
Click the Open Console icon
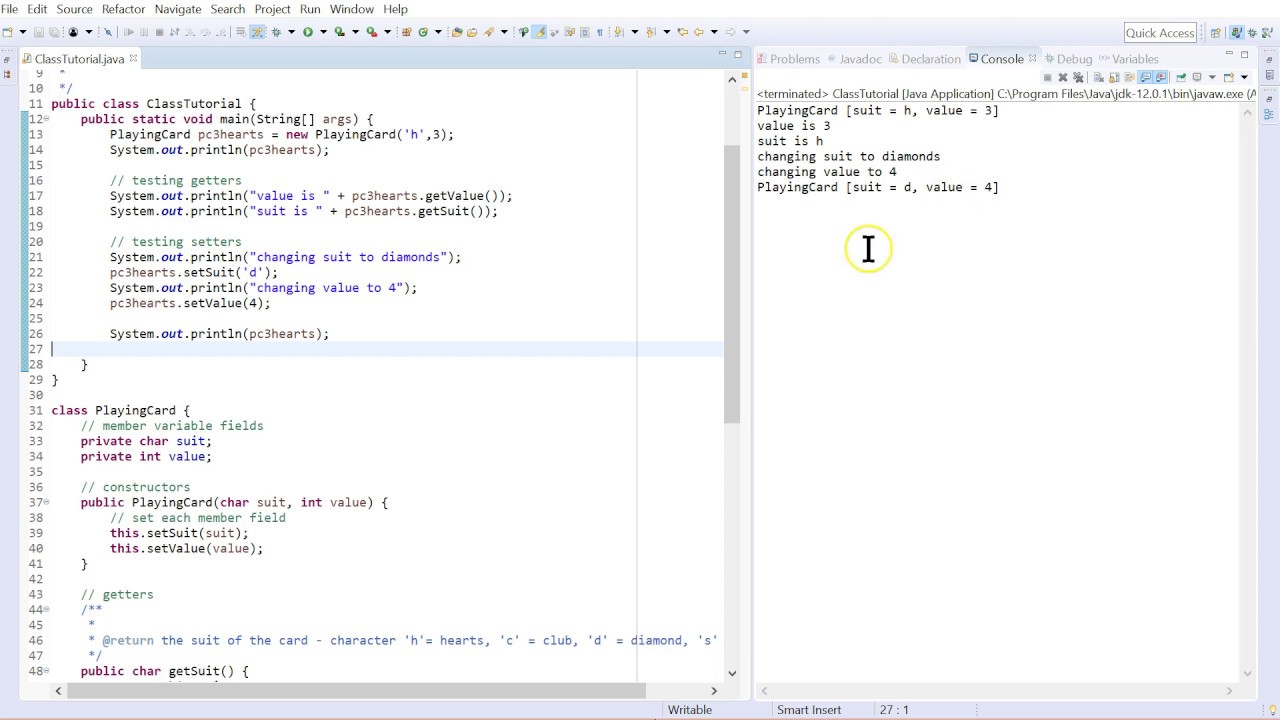1229,77
